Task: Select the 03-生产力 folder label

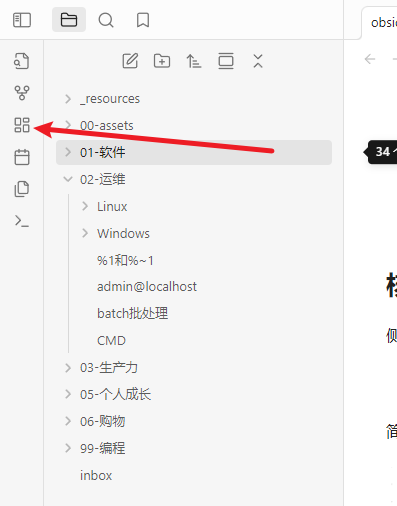Action: (x=109, y=368)
